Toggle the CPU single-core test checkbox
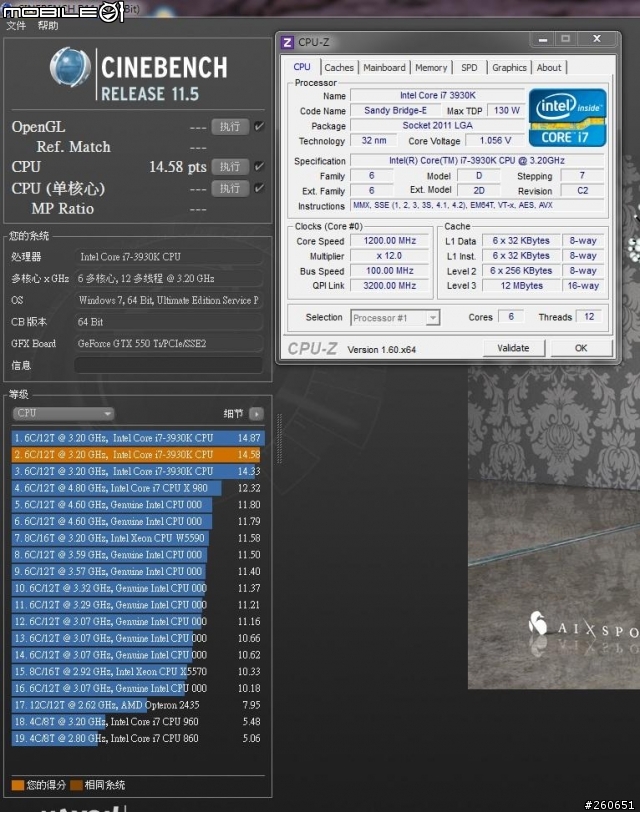Image resolution: width=640 pixels, height=813 pixels. click(x=259, y=188)
